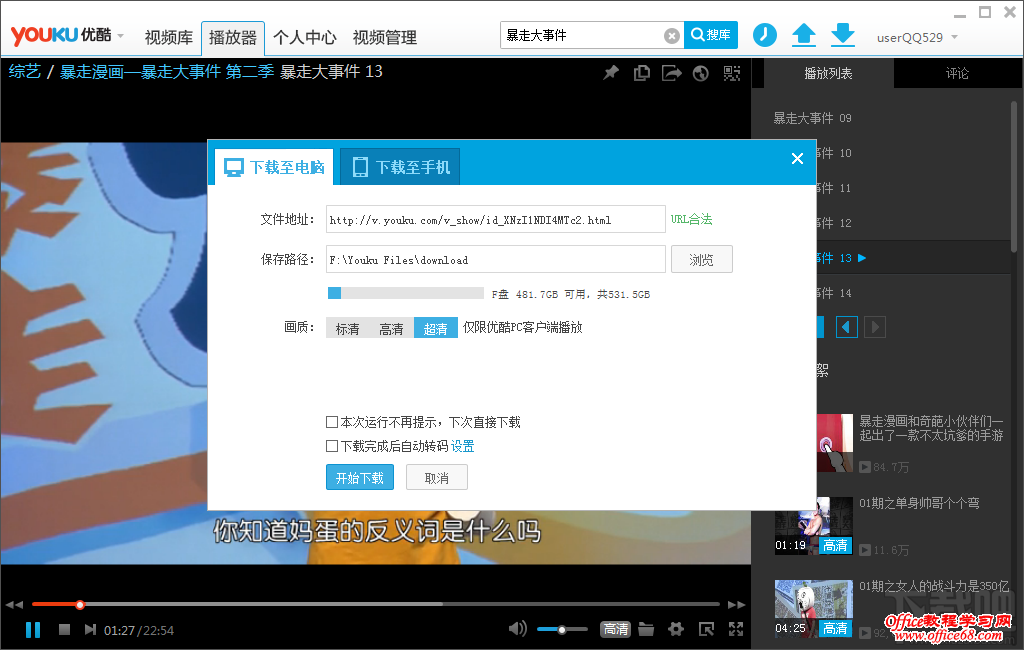This screenshot has width=1024, height=650.
Task: Expand the userQQ529 account dropdown
Action: click(x=917, y=38)
